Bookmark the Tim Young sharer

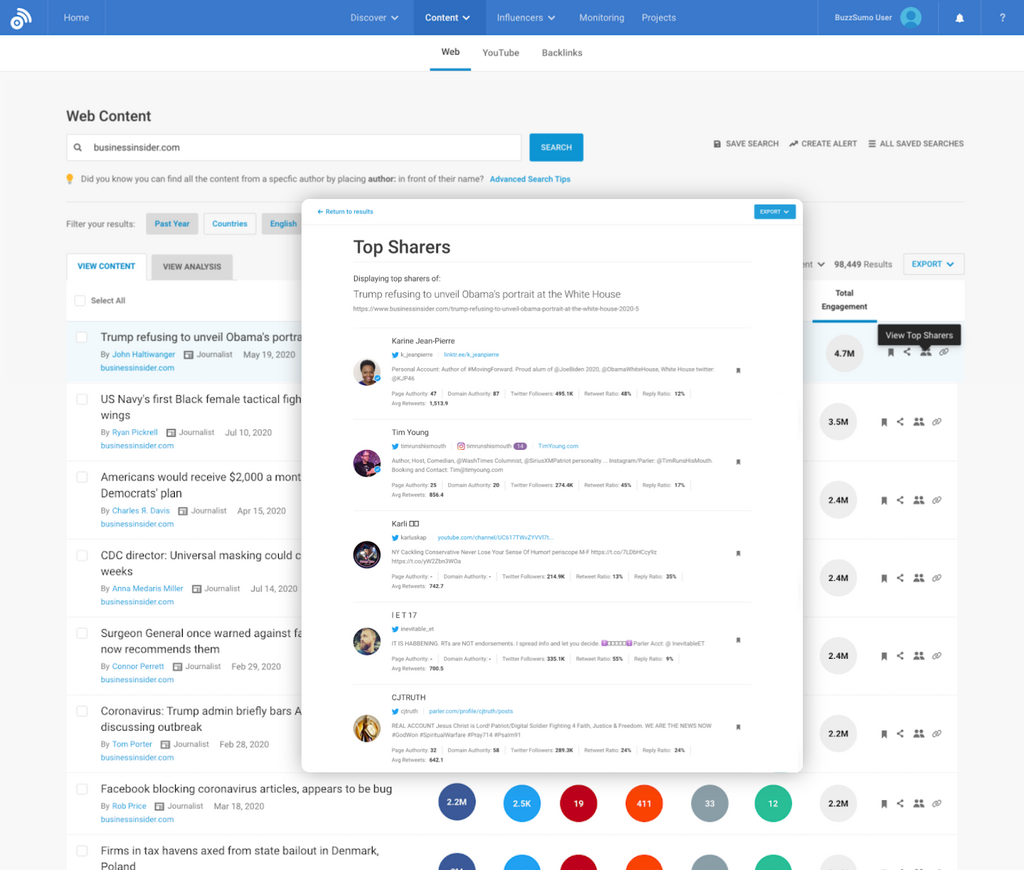pyautogui.click(x=738, y=462)
